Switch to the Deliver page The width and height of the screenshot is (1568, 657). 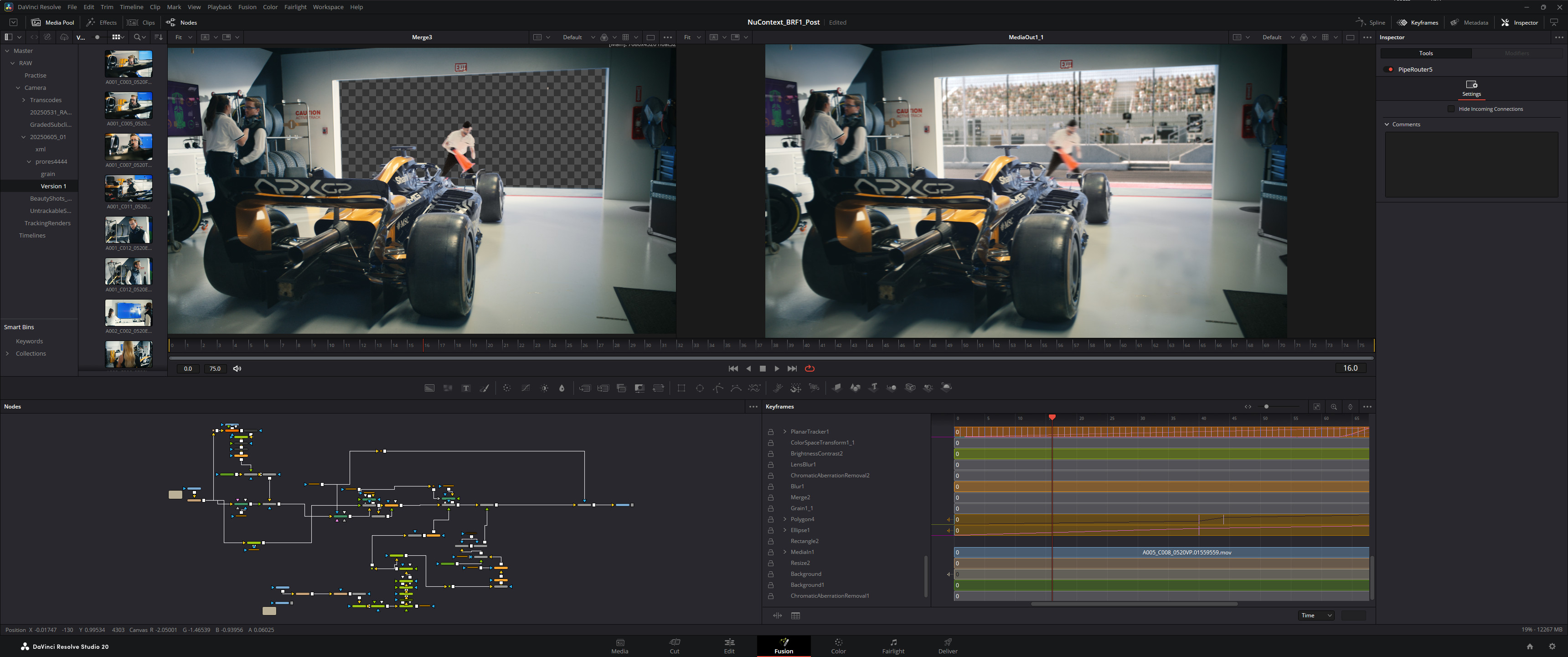[948, 647]
